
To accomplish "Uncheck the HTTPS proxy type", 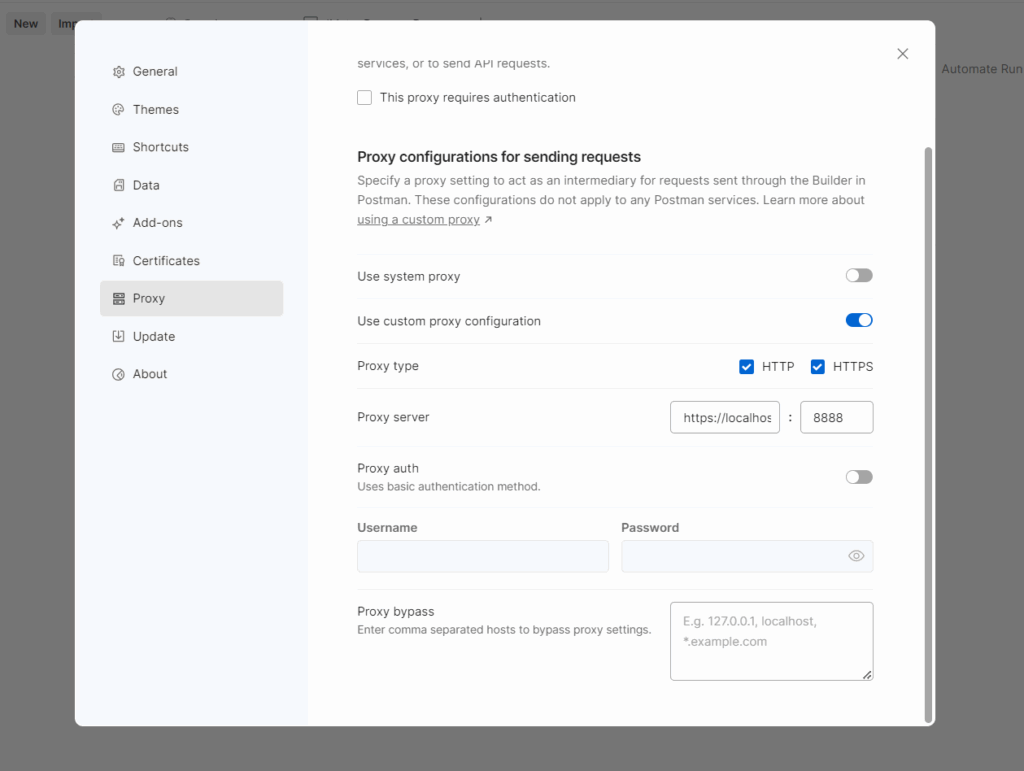I will 818,366.
